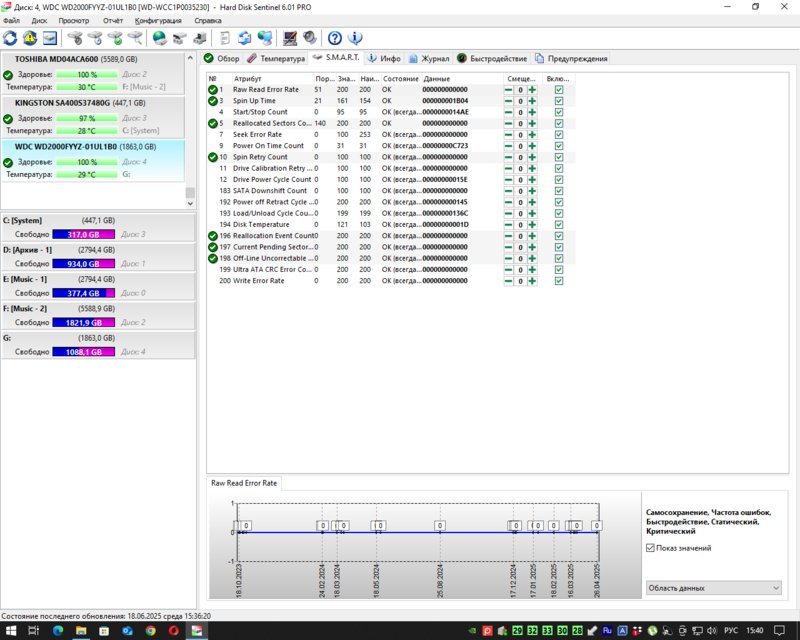Open the report document toolbar icon
Screen dimensions: 800x640
point(225,38)
